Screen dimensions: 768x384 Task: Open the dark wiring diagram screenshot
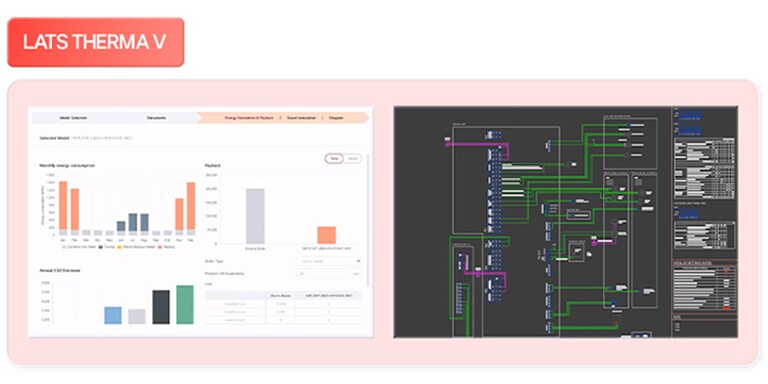pyautogui.click(x=566, y=222)
